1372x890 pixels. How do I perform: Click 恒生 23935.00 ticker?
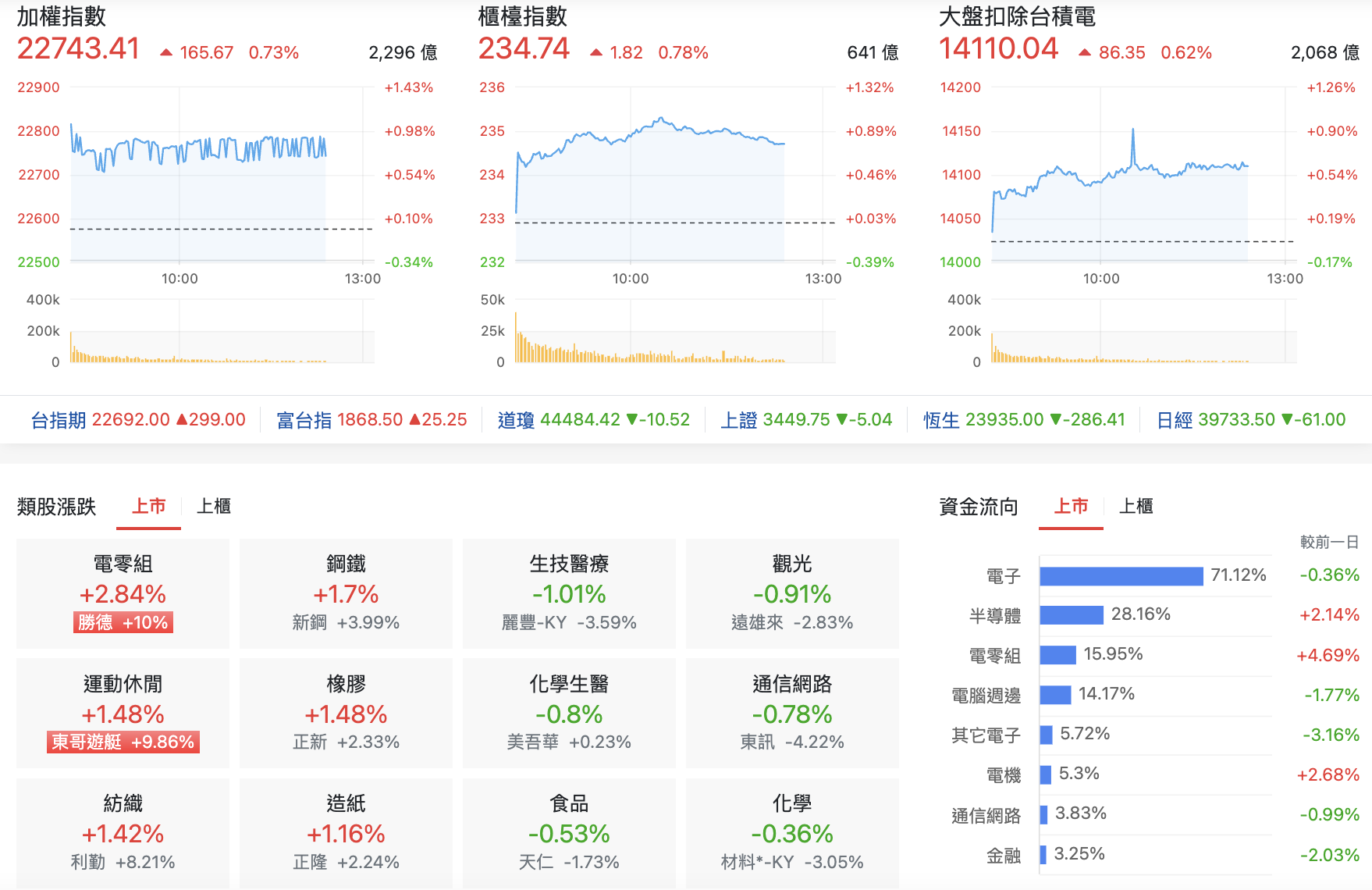[1024, 420]
